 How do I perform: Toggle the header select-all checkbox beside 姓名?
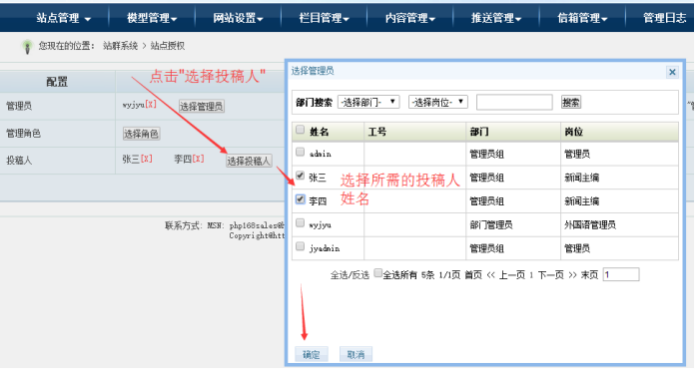(300, 129)
